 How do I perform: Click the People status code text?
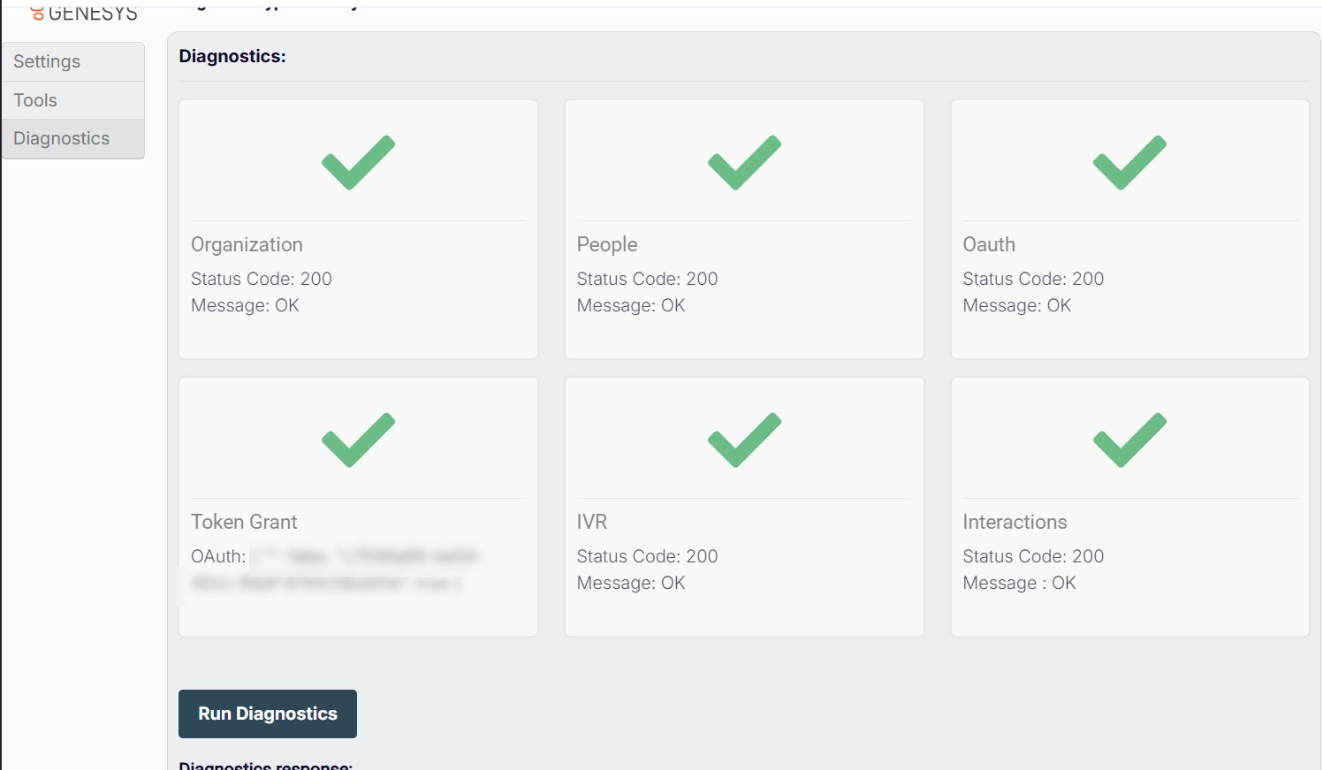[647, 279]
